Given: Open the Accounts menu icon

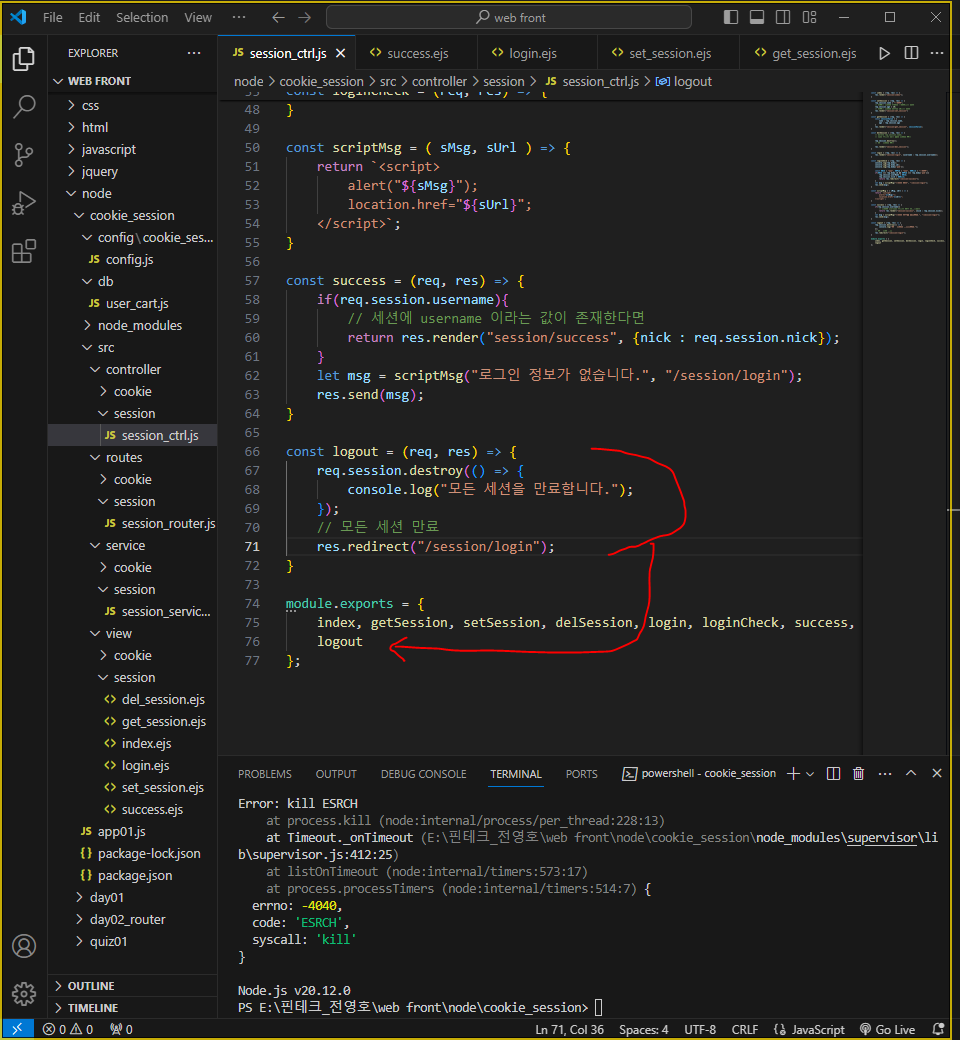Looking at the screenshot, I should (x=24, y=946).
